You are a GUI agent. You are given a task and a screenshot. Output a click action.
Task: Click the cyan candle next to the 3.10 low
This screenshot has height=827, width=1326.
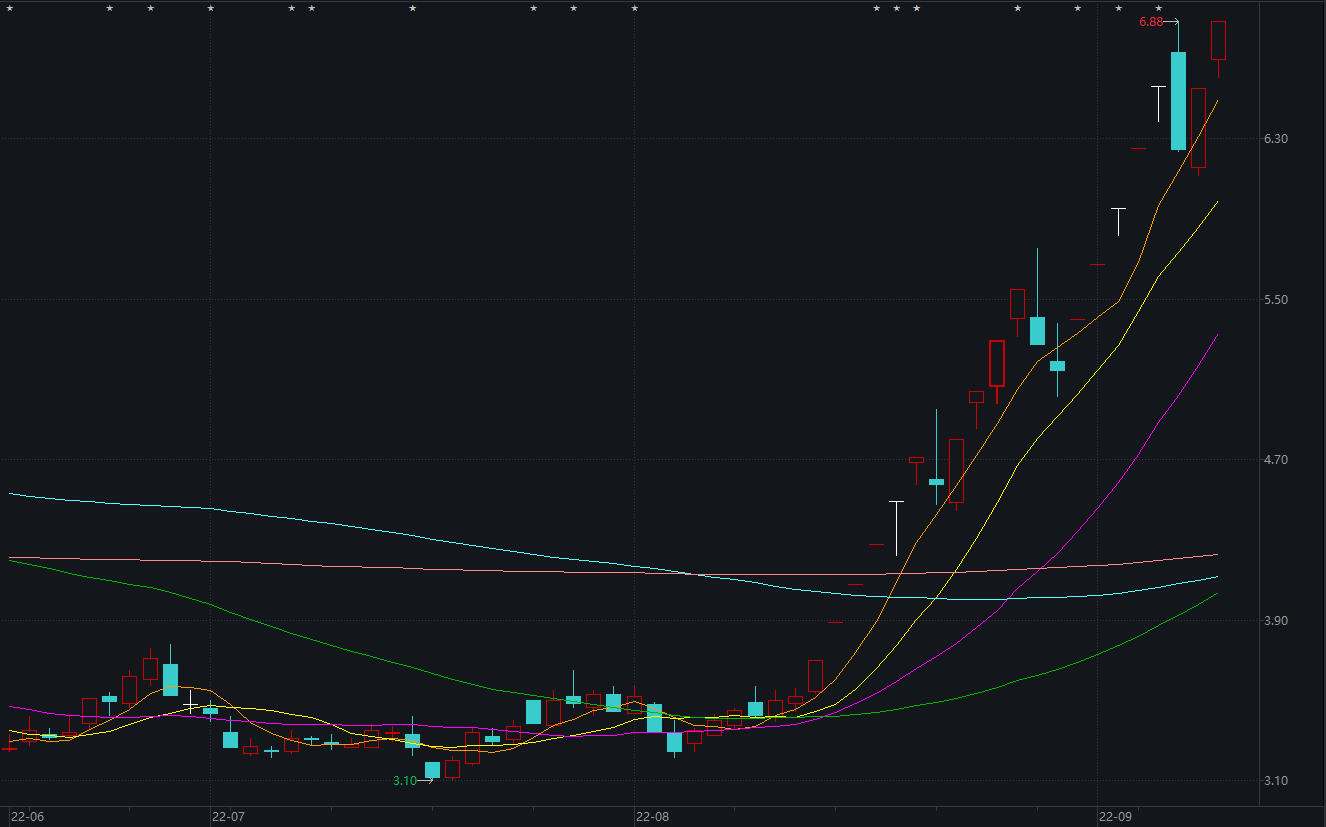[432, 769]
